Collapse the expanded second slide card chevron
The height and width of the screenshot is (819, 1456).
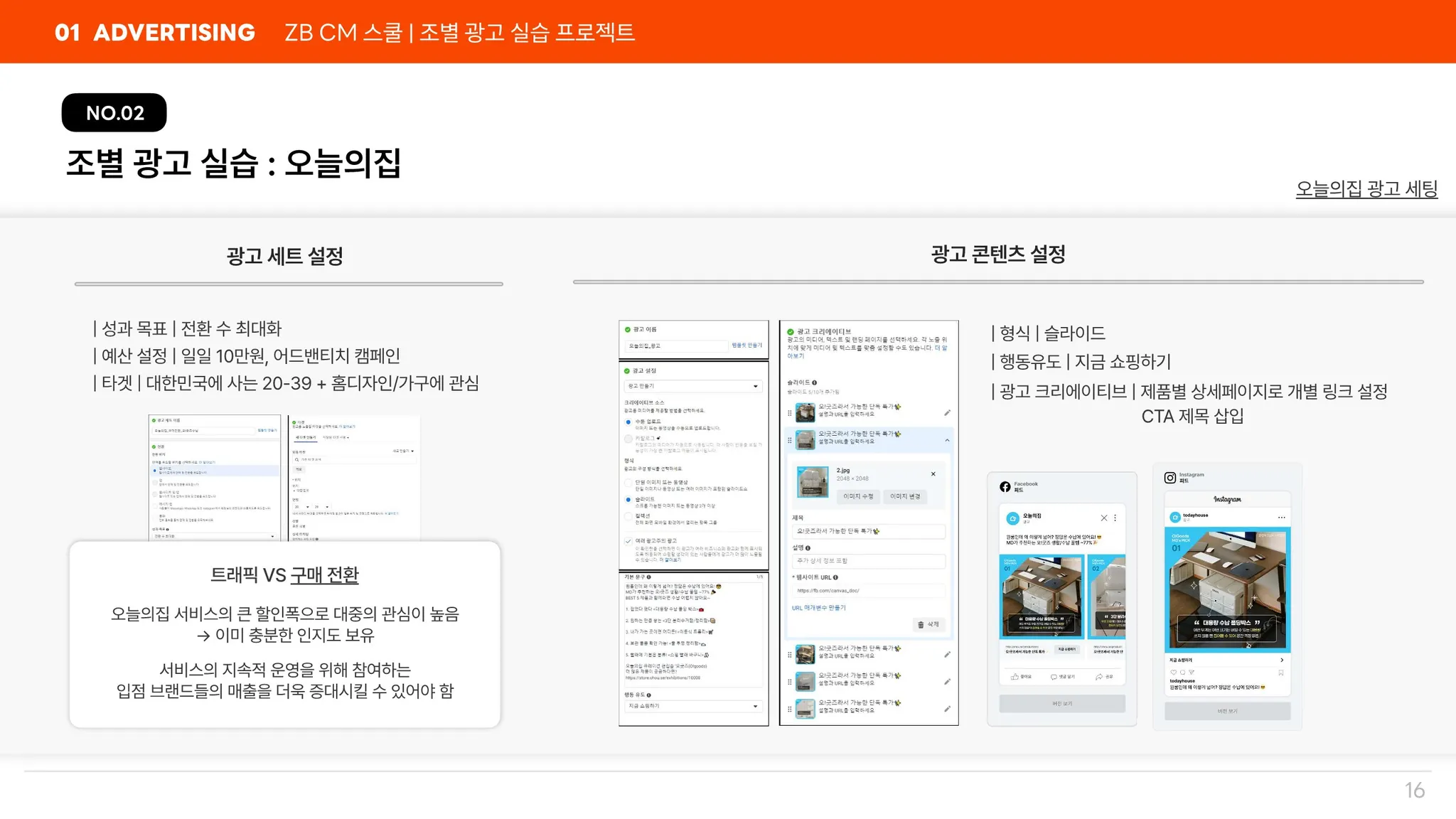[947, 441]
